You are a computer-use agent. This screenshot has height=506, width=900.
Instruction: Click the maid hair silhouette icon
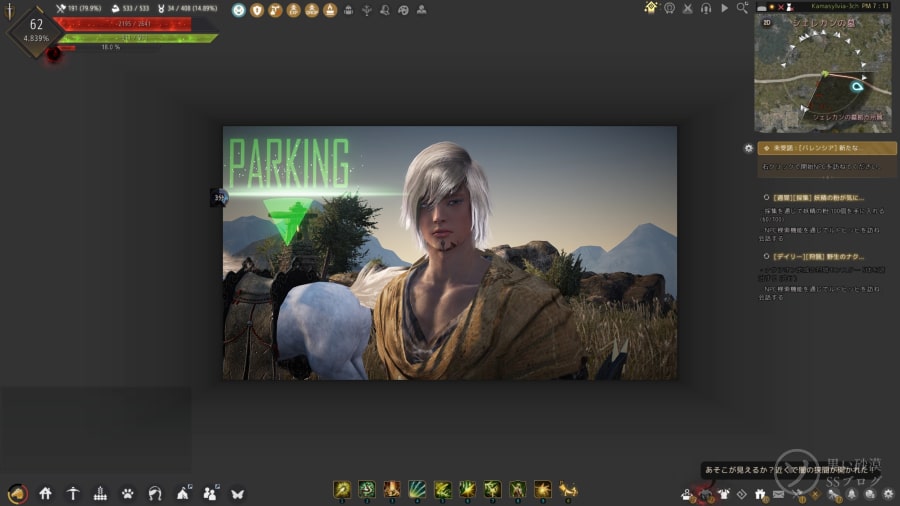tap(155, 493)
